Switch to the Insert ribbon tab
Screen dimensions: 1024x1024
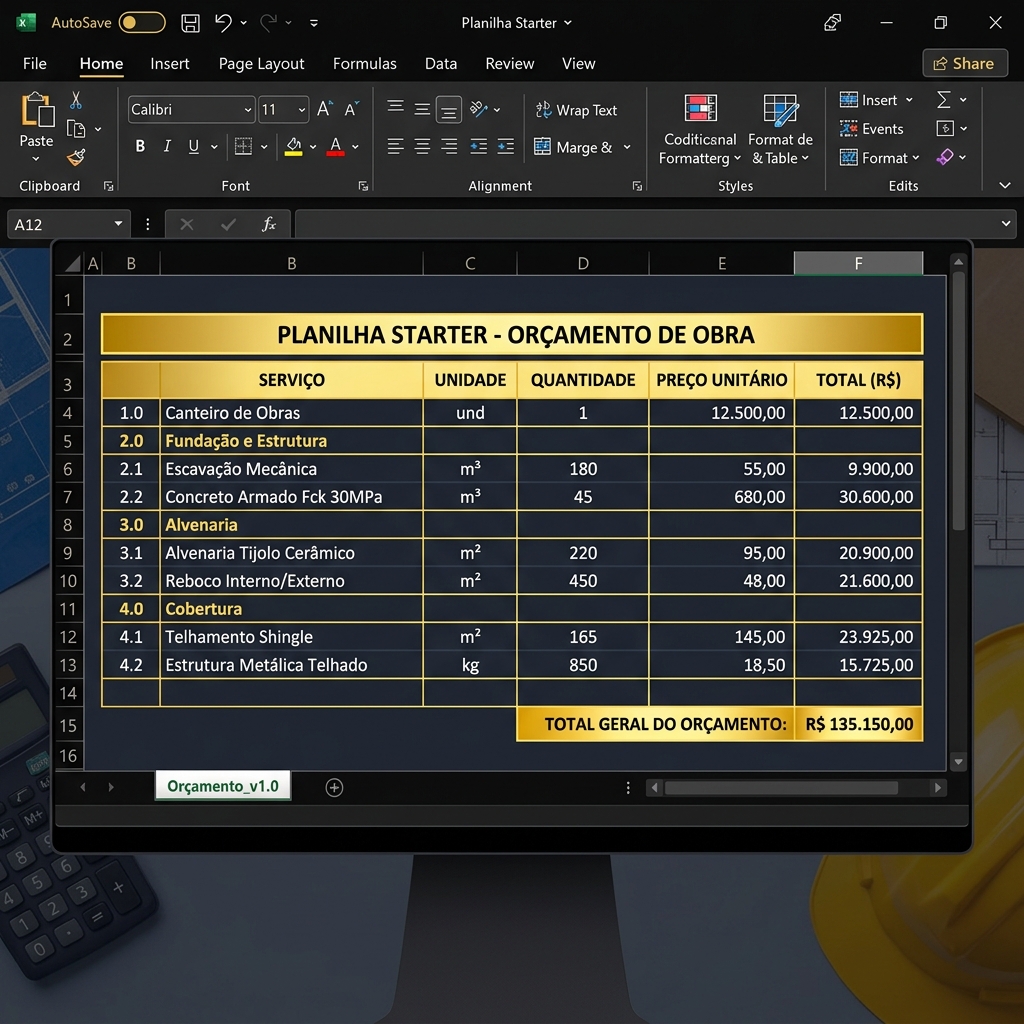point(170,63)
